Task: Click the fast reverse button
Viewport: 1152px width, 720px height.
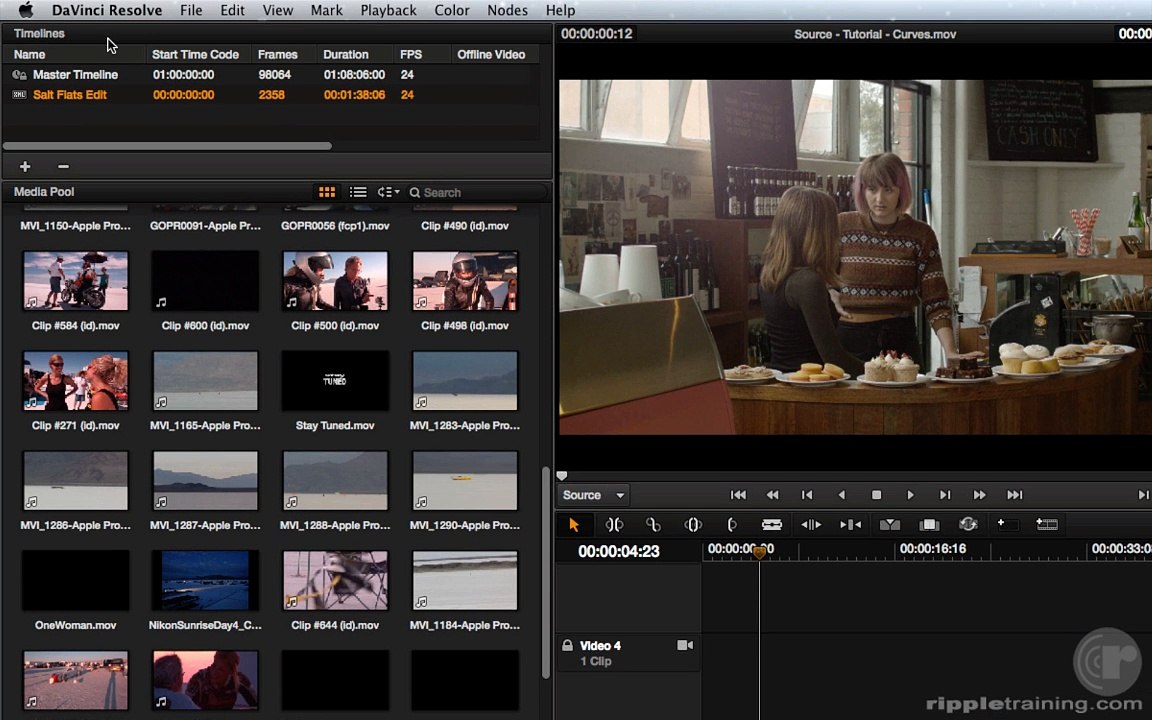Action: (x=772, y=495)
